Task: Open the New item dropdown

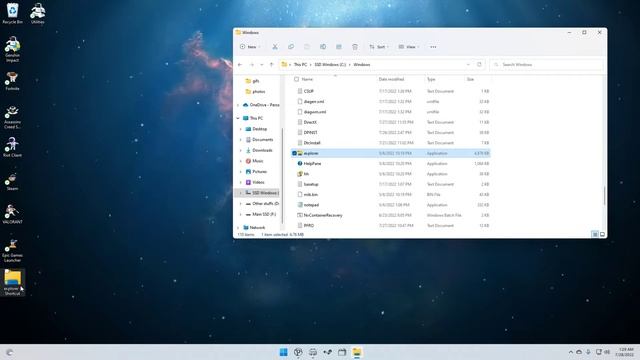Action: 250,47
